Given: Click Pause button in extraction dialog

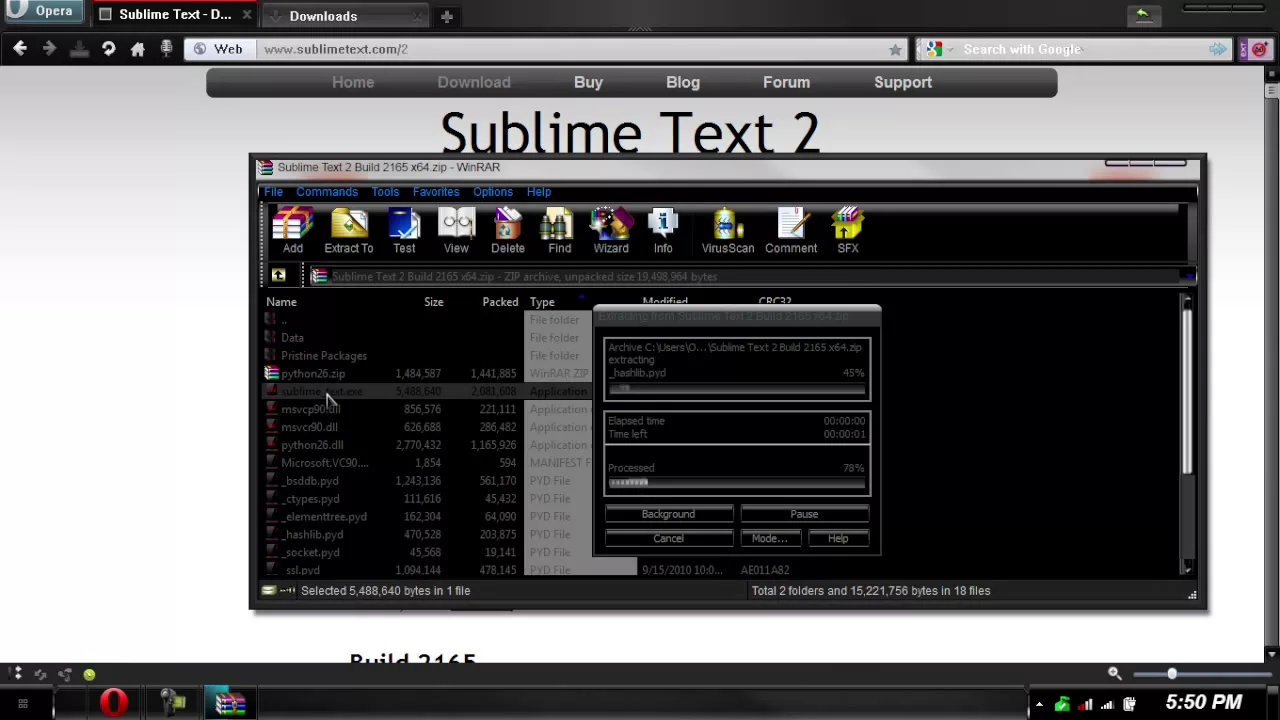Looking at the screenshot, I should pyautogui.click(x=804, y=514).
